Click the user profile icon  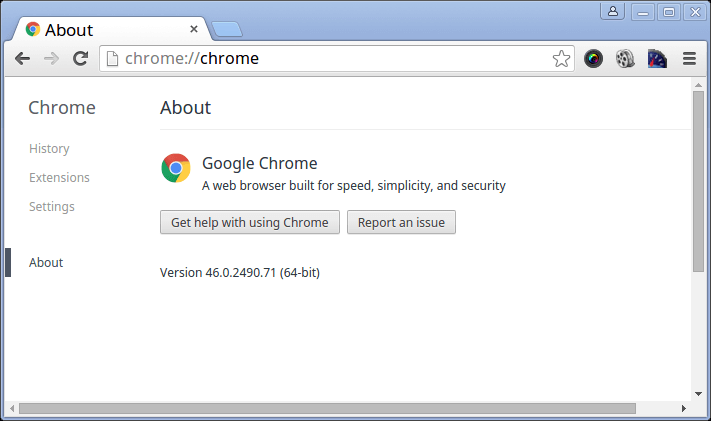coord(612,11)
